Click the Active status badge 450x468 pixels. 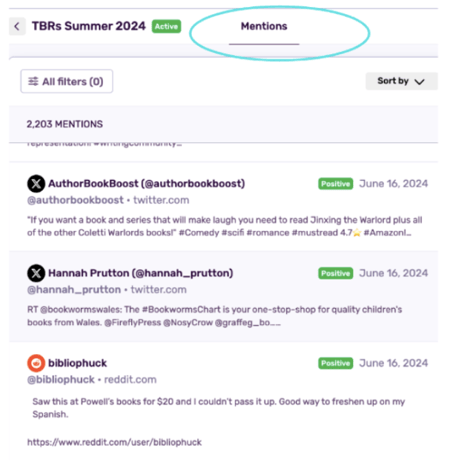point(166,26)
